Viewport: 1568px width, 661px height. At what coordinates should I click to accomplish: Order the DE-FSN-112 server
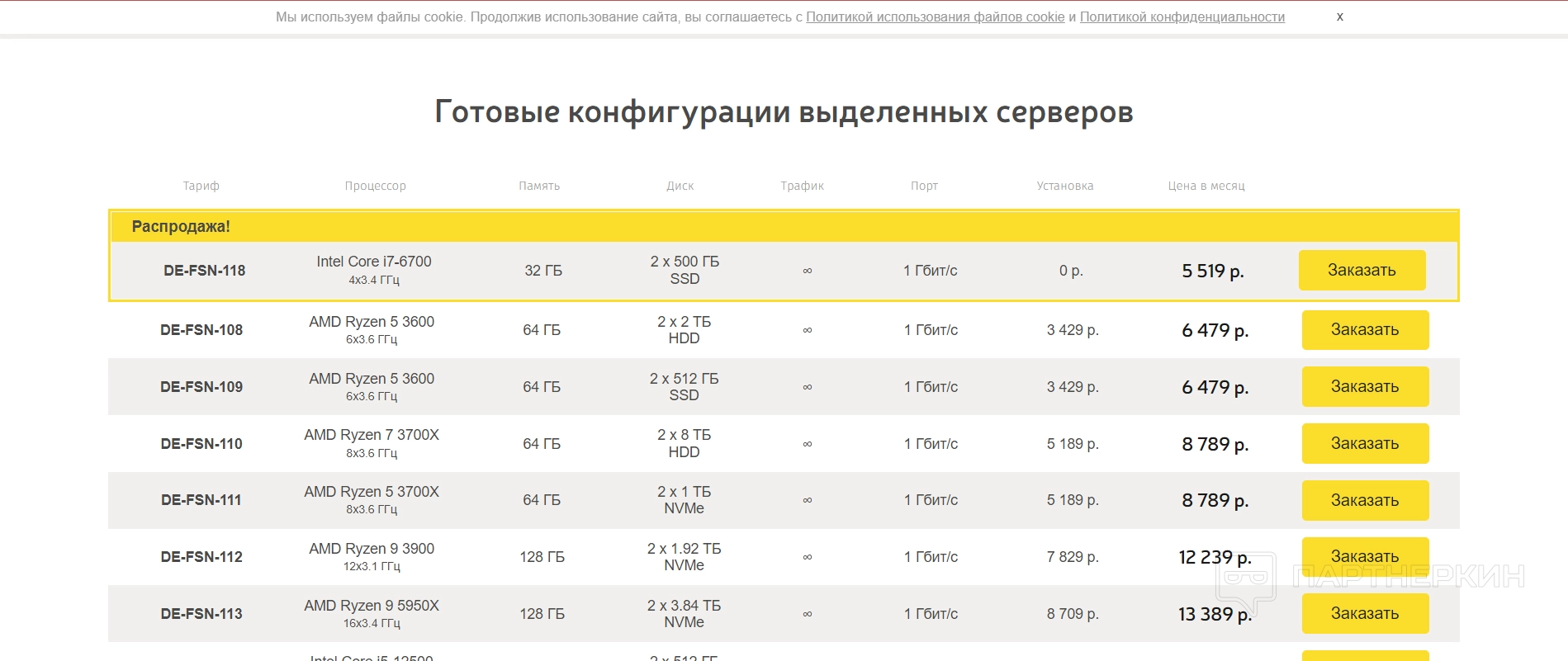pos(1365,556)
